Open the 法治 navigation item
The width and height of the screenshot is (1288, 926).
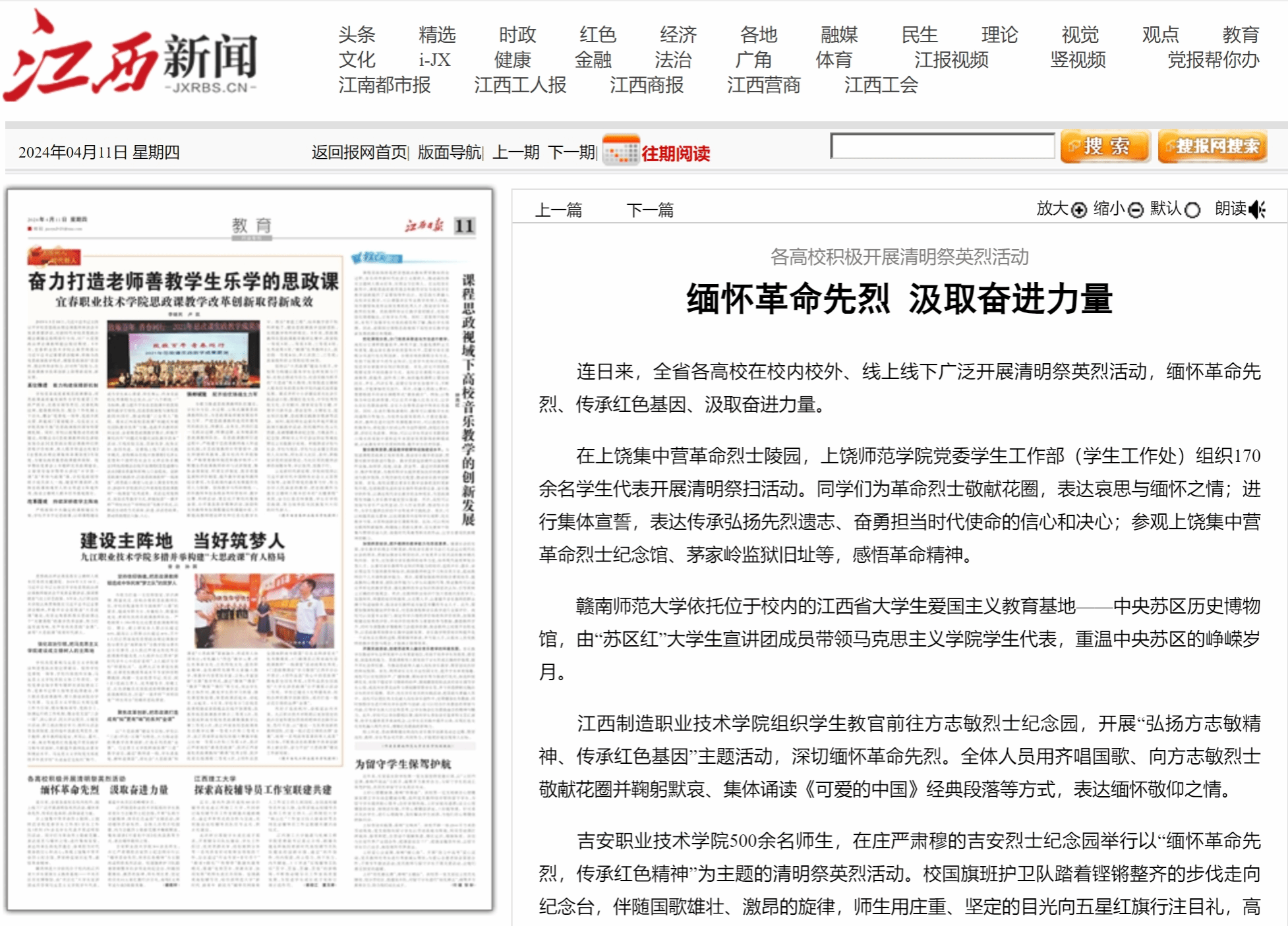tap(674, 59)
